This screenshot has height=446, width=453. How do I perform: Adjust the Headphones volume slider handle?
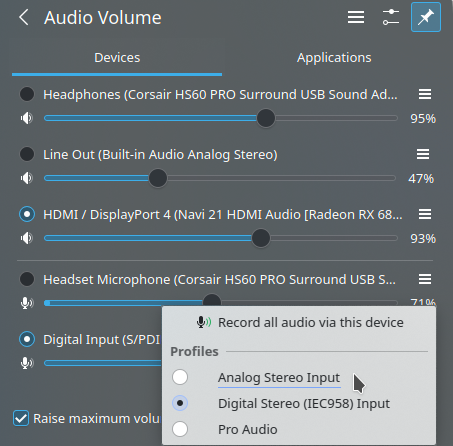(266, 118)
